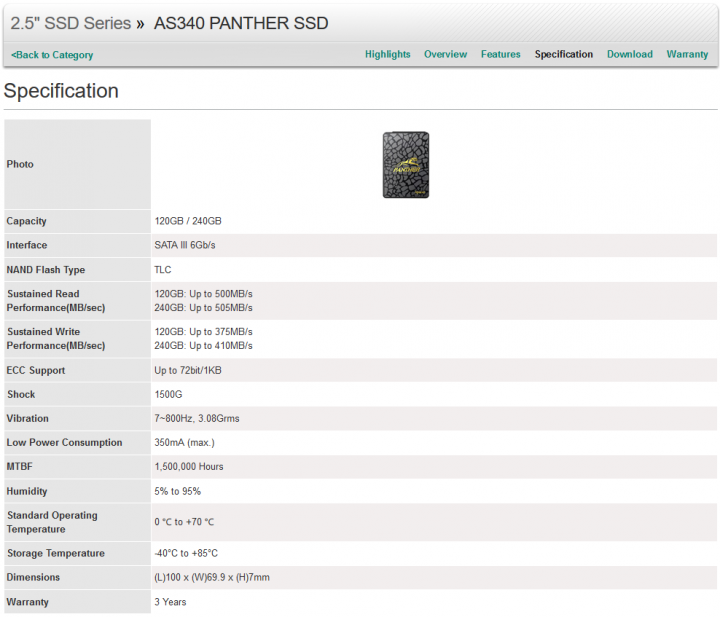Click 120GB: Up to 375MB/s write value

coord(203,332)
